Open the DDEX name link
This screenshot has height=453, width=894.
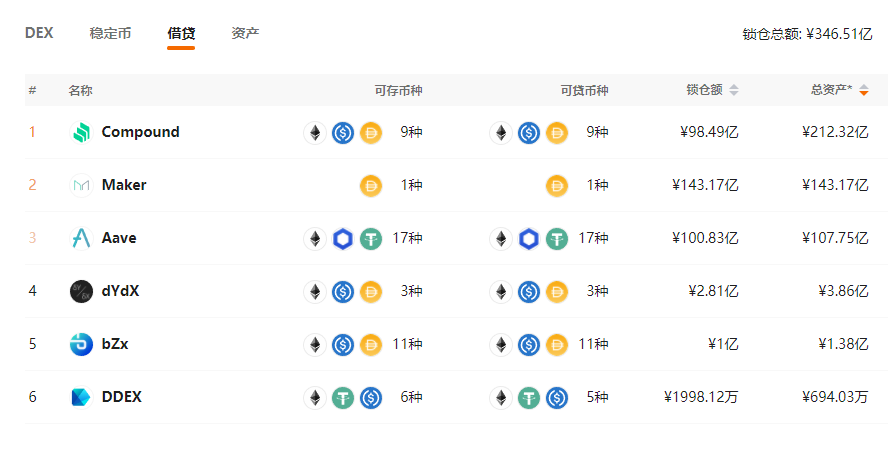pyautogui.click(x=121, y=397)
